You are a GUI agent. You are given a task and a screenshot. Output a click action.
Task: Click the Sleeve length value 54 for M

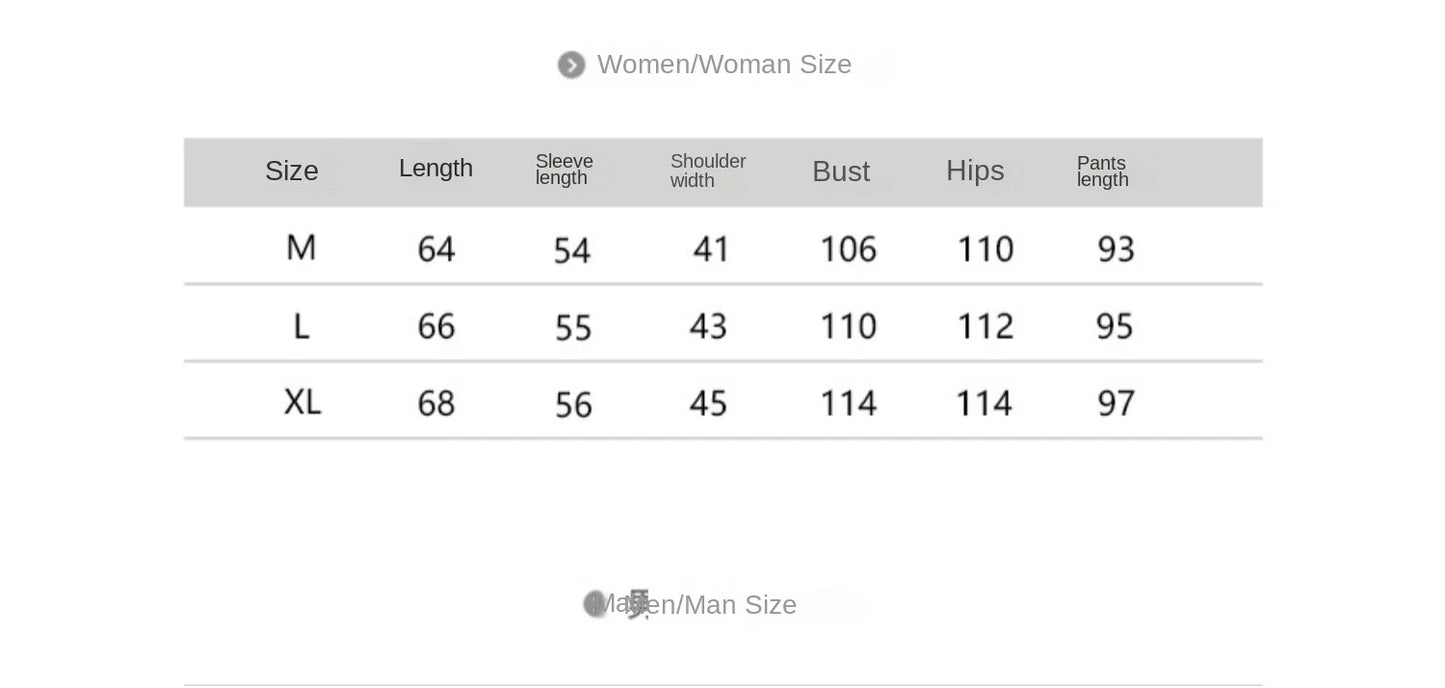coord(572,250)
